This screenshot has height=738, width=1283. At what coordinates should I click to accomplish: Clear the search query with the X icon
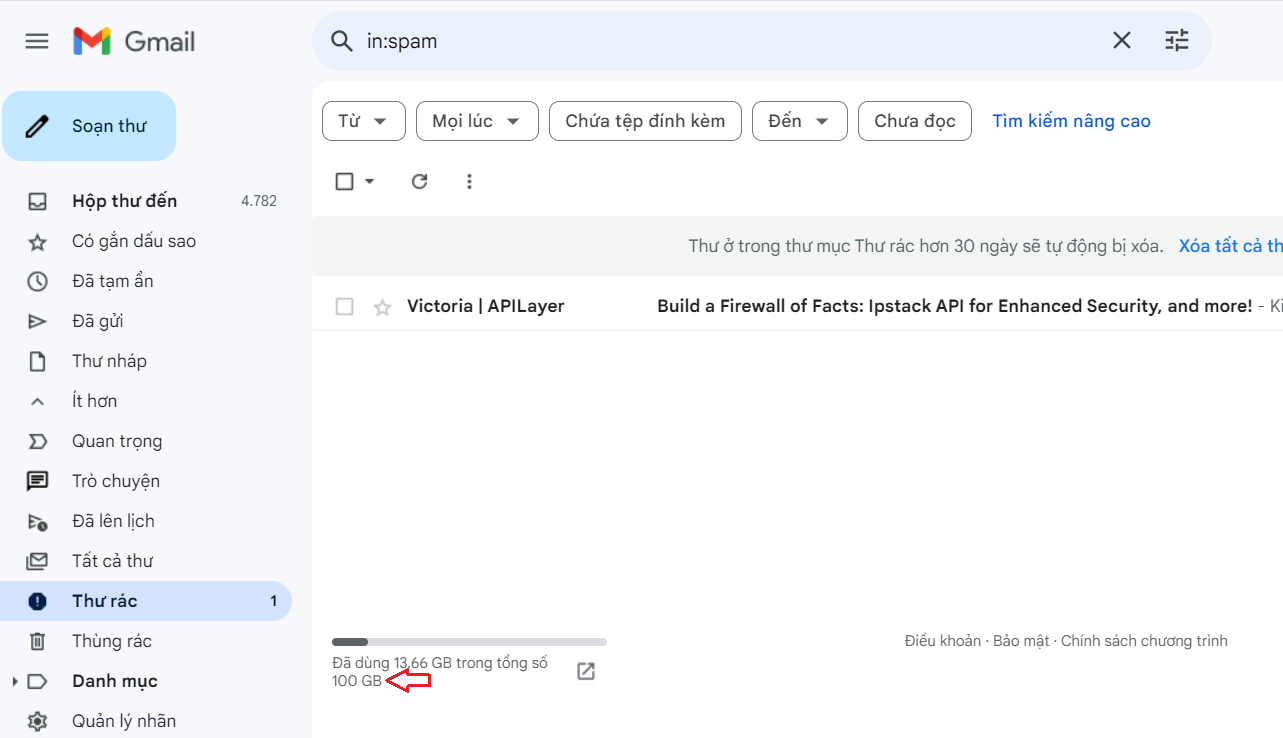(x=1121, y=40)
